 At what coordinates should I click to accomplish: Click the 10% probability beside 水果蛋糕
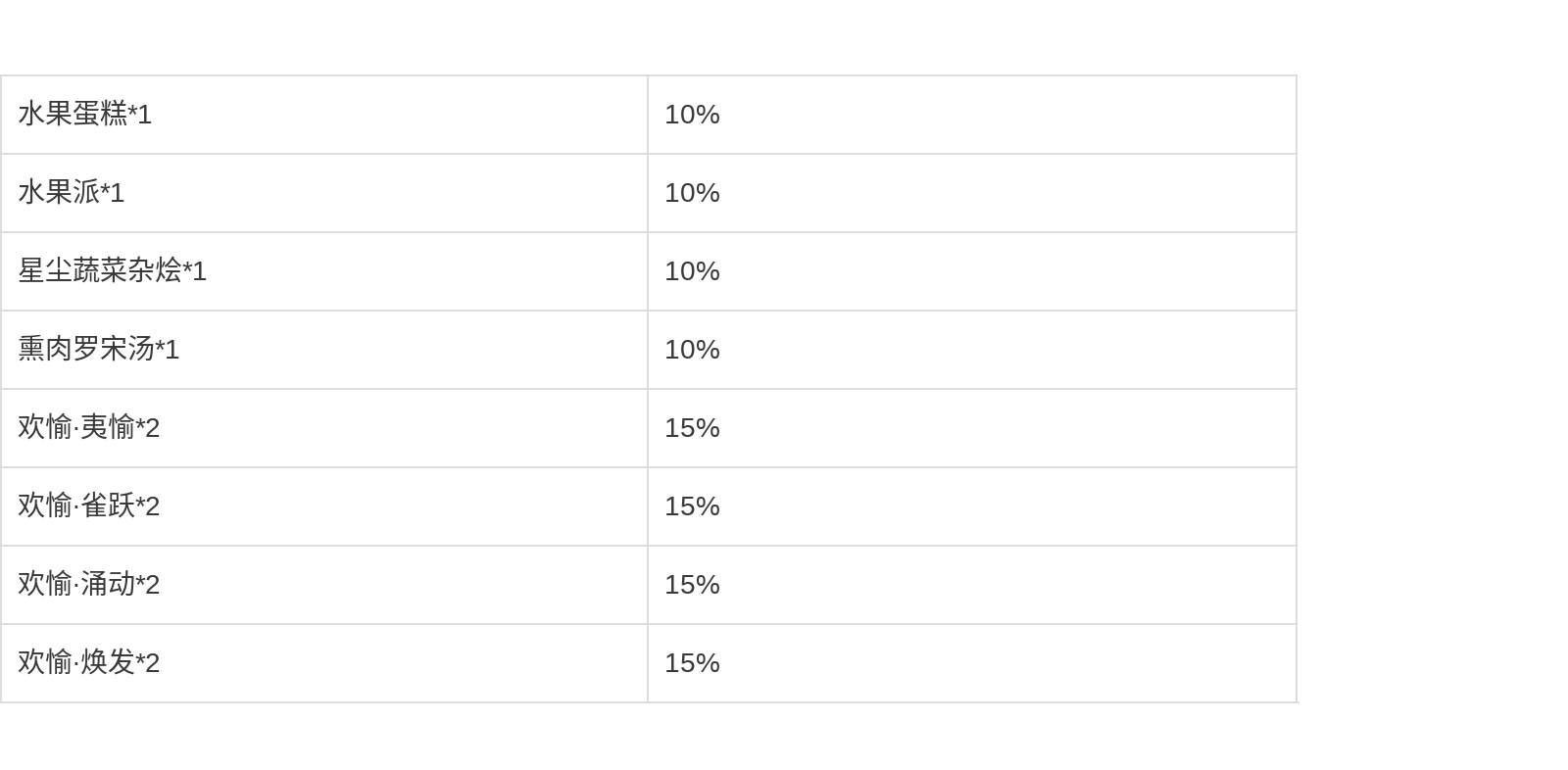(693, 115)
